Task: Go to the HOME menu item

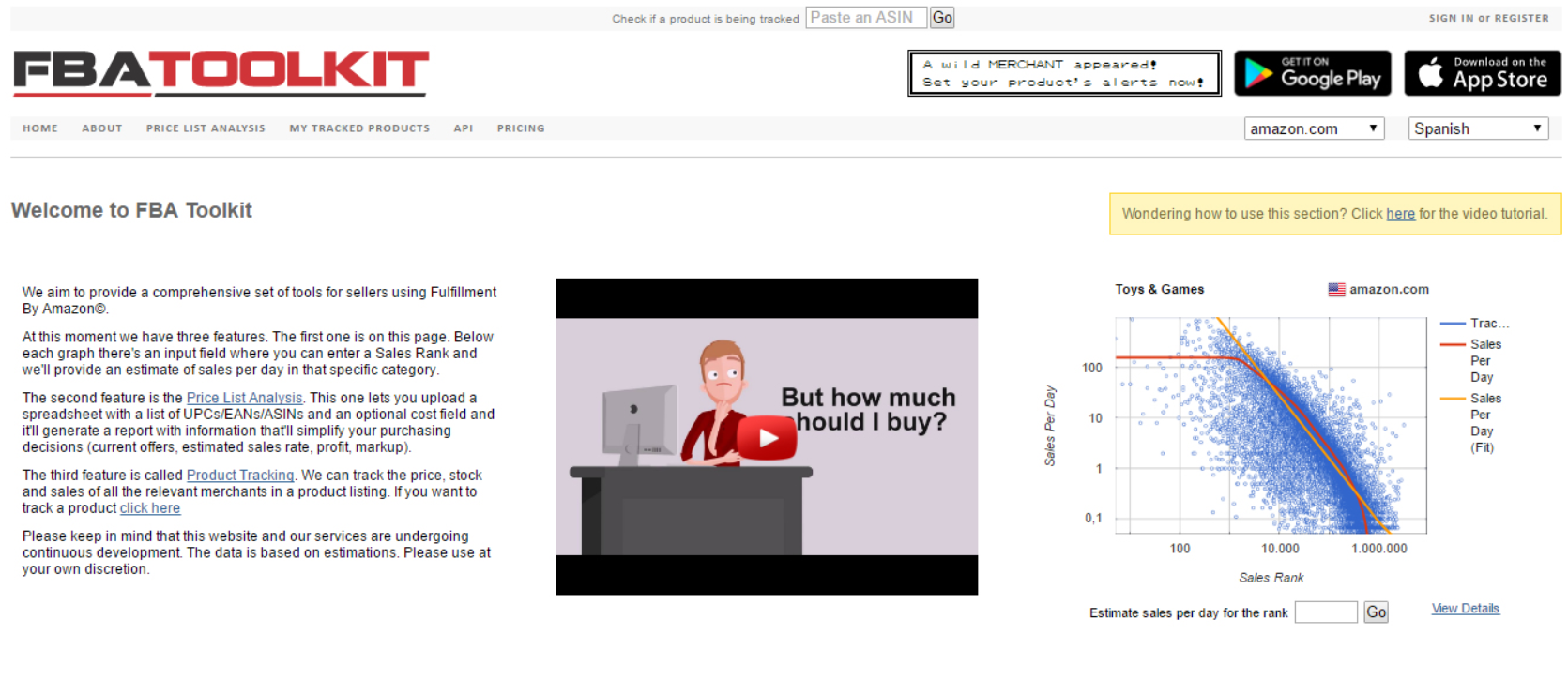Action: pos(40,128)
